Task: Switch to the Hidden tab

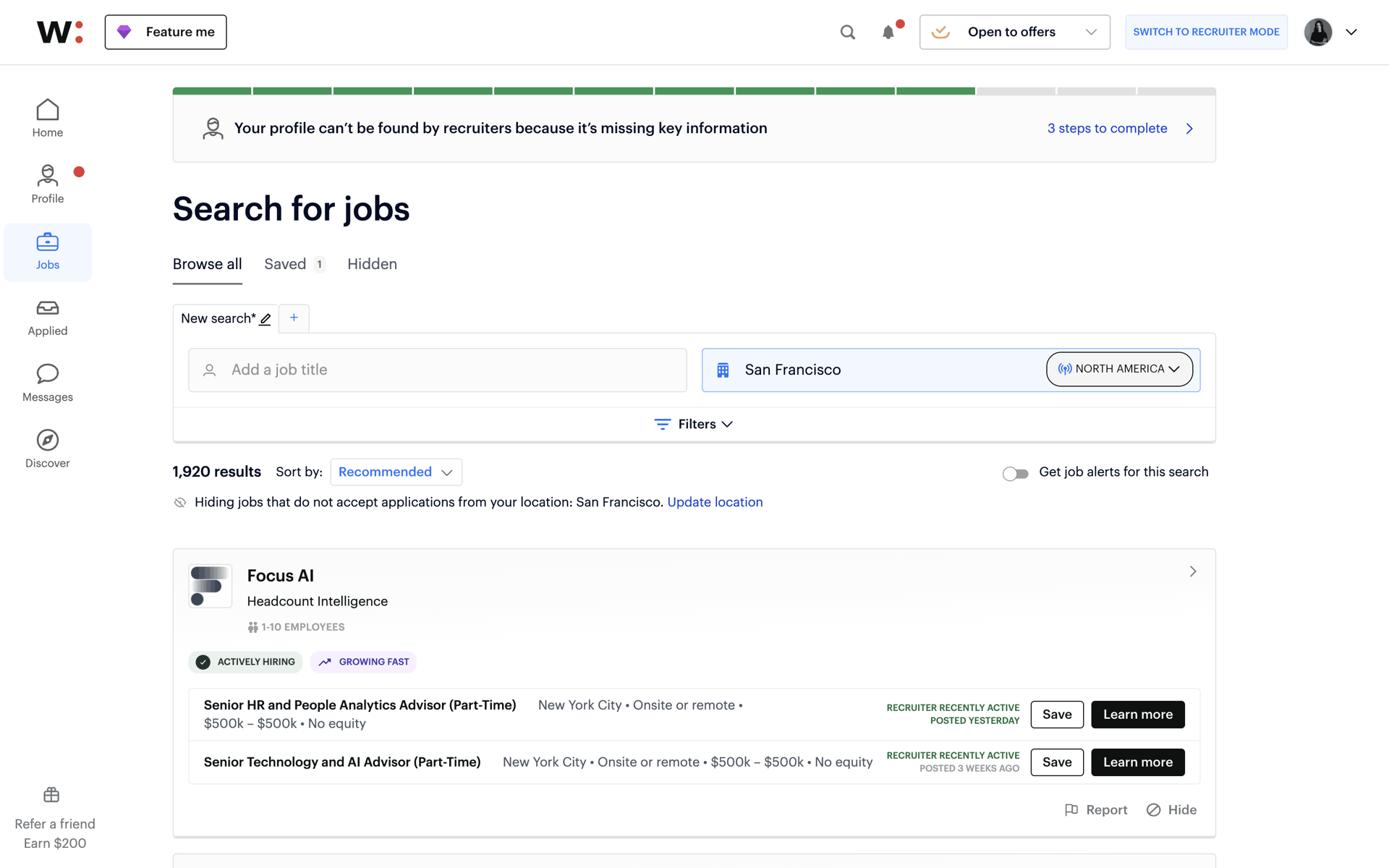Action: (x=372, y=264)
